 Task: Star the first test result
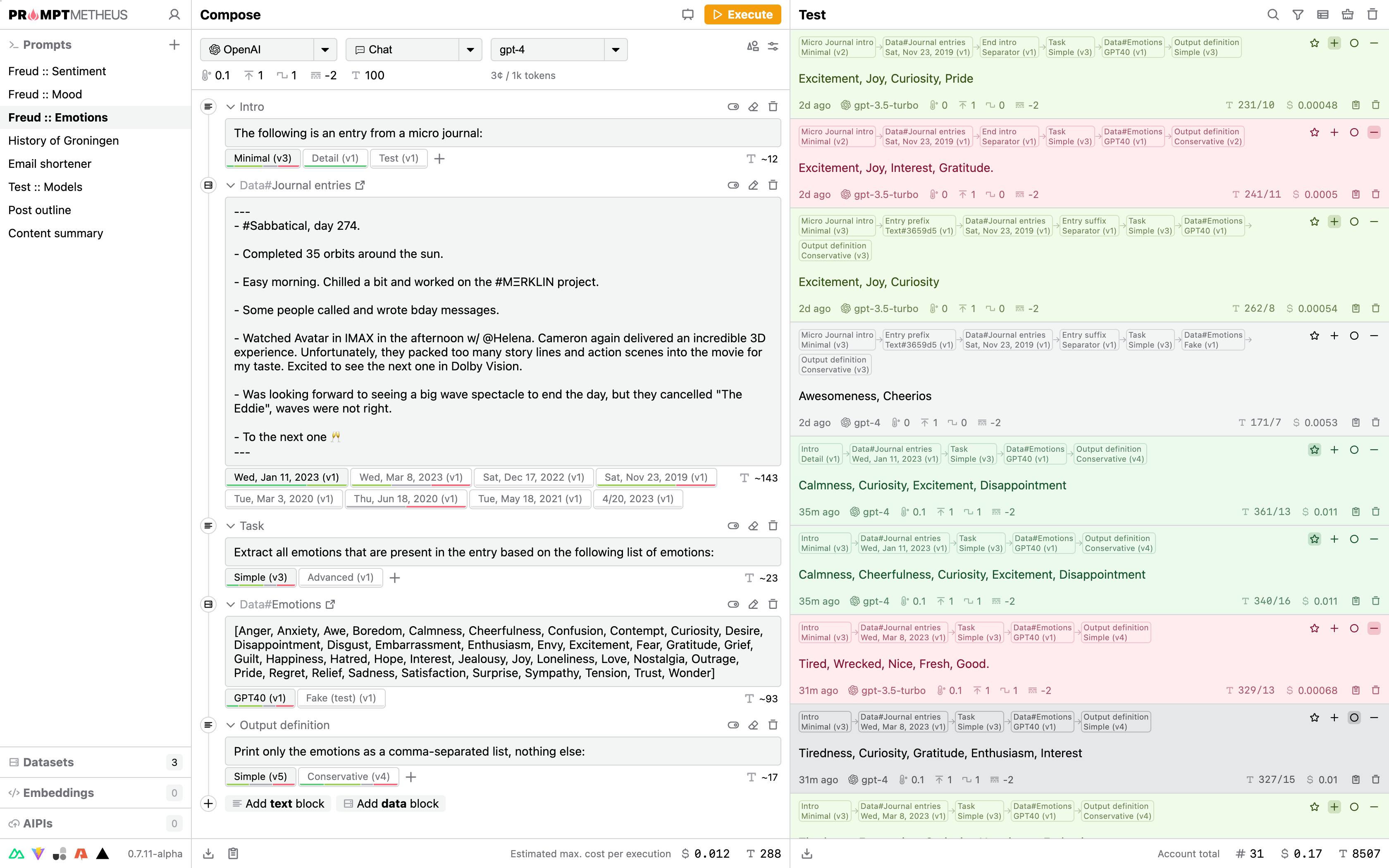coord(1315,43)
